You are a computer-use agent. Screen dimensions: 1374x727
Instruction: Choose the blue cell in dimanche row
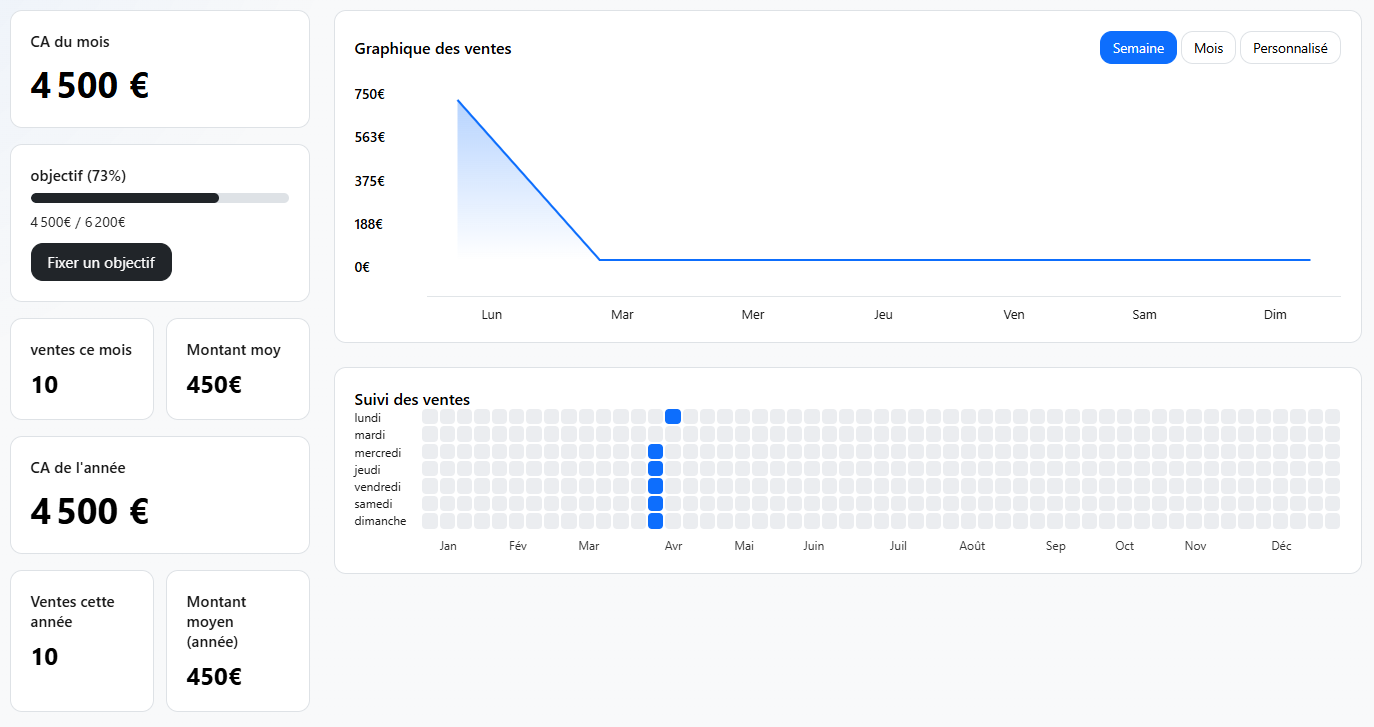(x=655, y=521)
